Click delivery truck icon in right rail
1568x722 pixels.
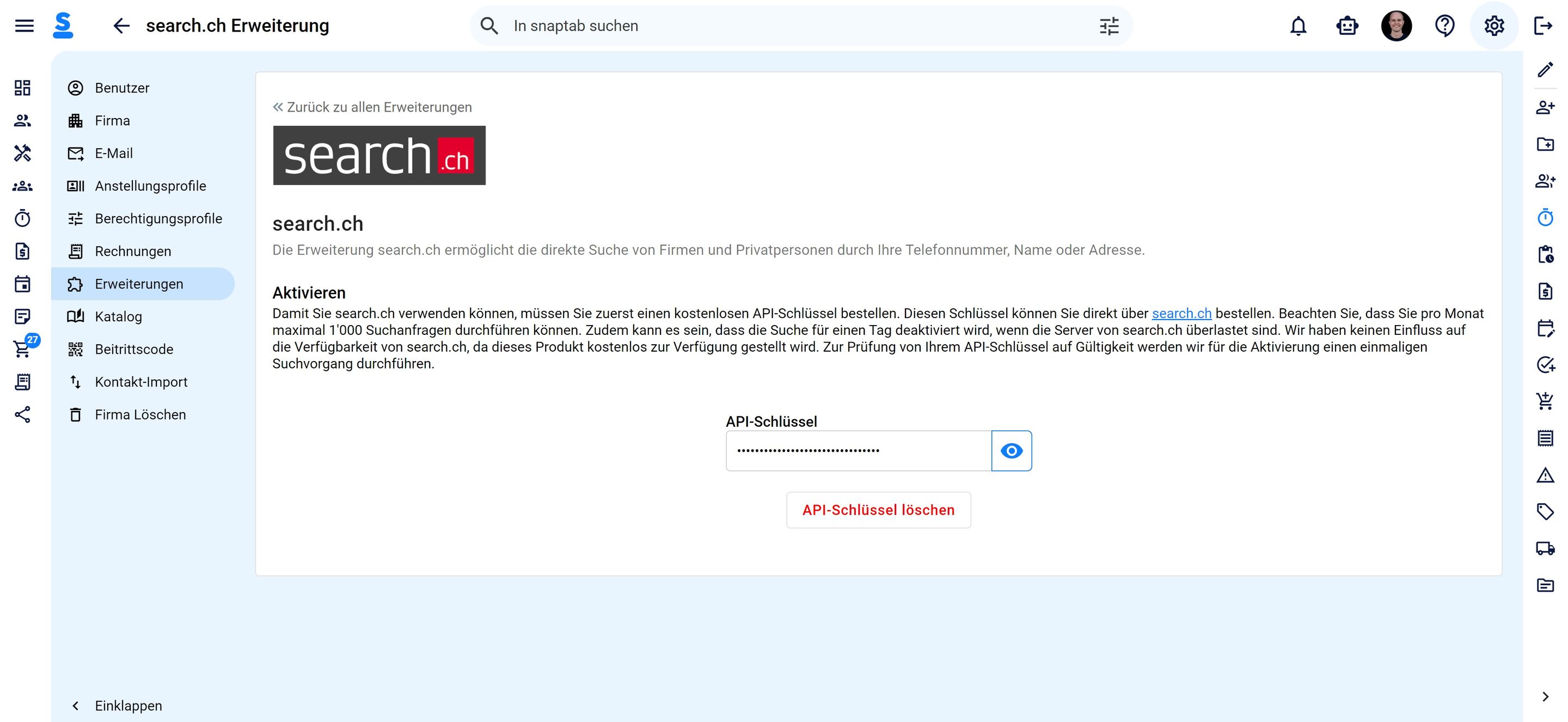[1545, 548]
